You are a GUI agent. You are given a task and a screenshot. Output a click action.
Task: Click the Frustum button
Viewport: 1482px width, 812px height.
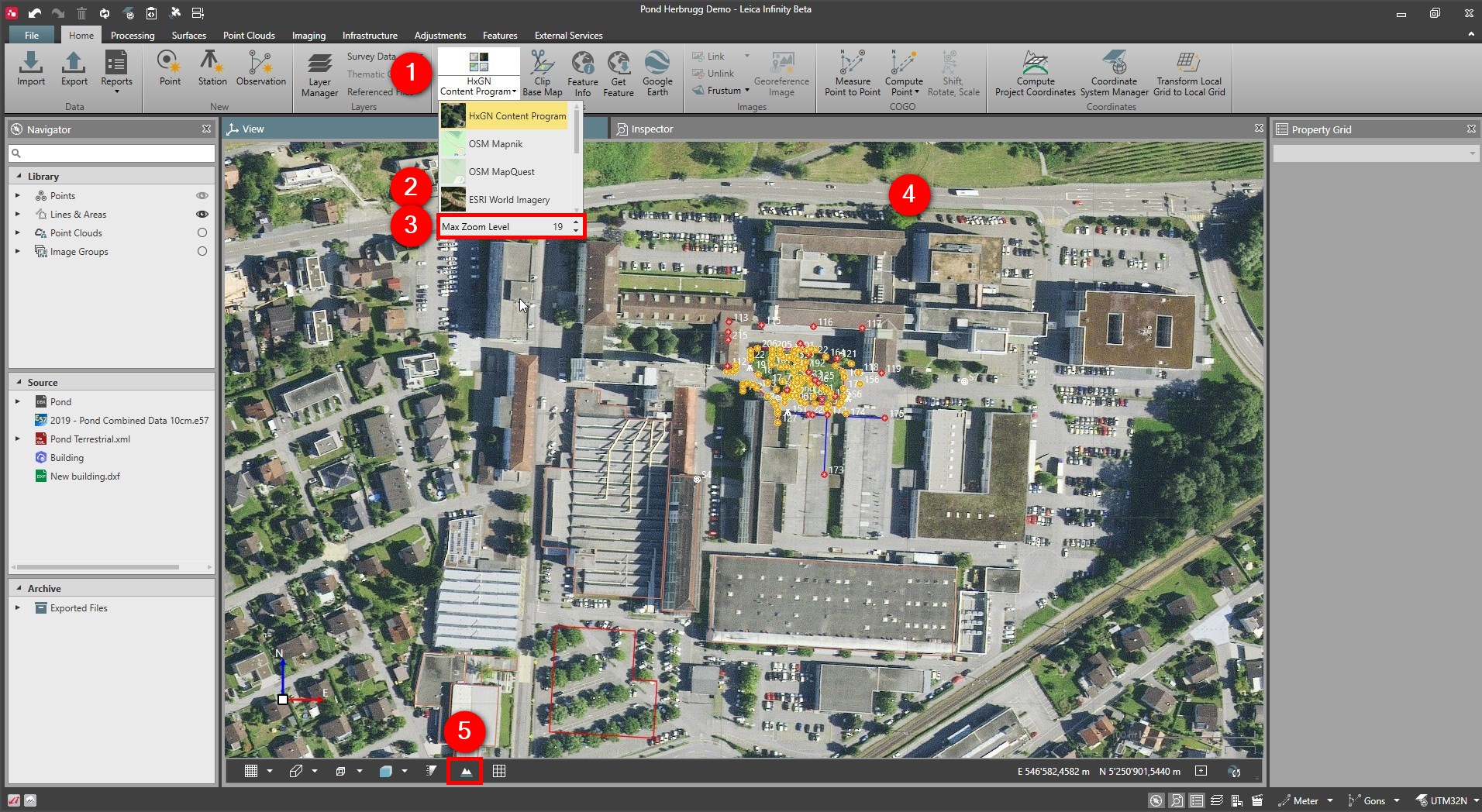(721, 90)
